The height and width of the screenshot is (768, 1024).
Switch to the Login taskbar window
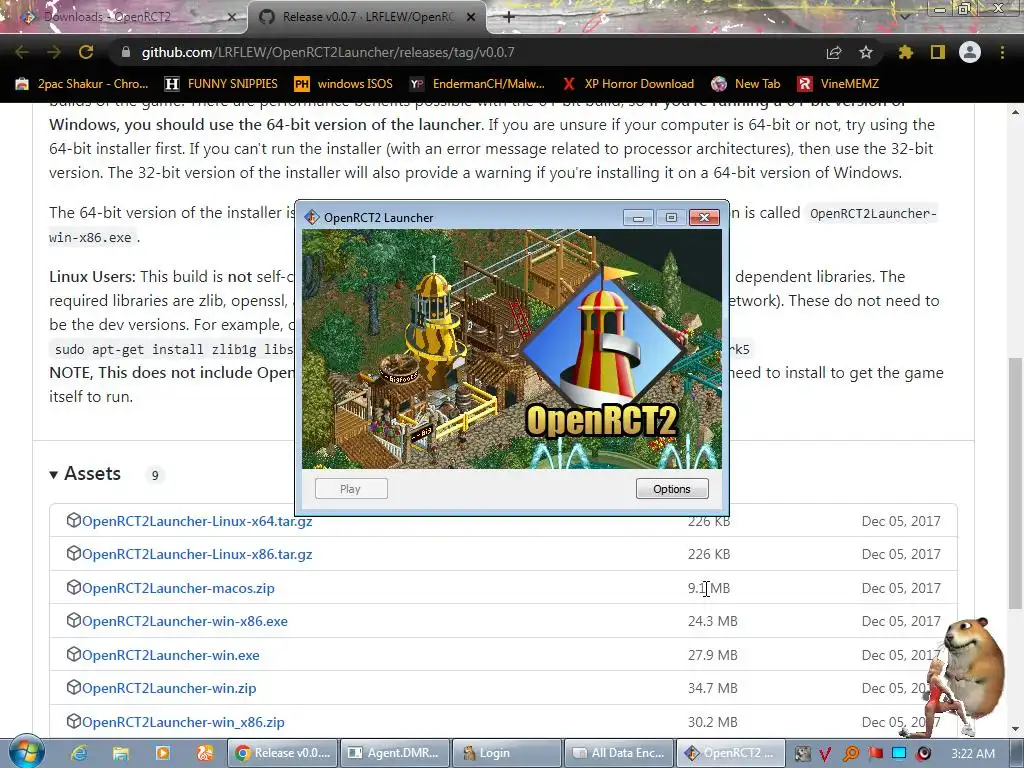[x=507, y=753]
